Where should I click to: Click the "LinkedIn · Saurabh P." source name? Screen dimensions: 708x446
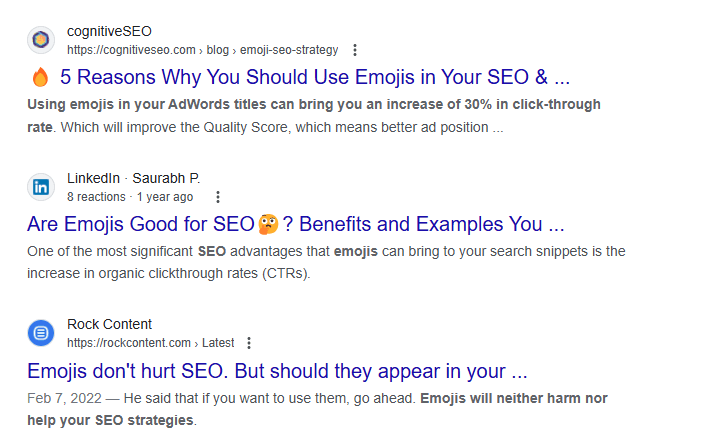133,178
